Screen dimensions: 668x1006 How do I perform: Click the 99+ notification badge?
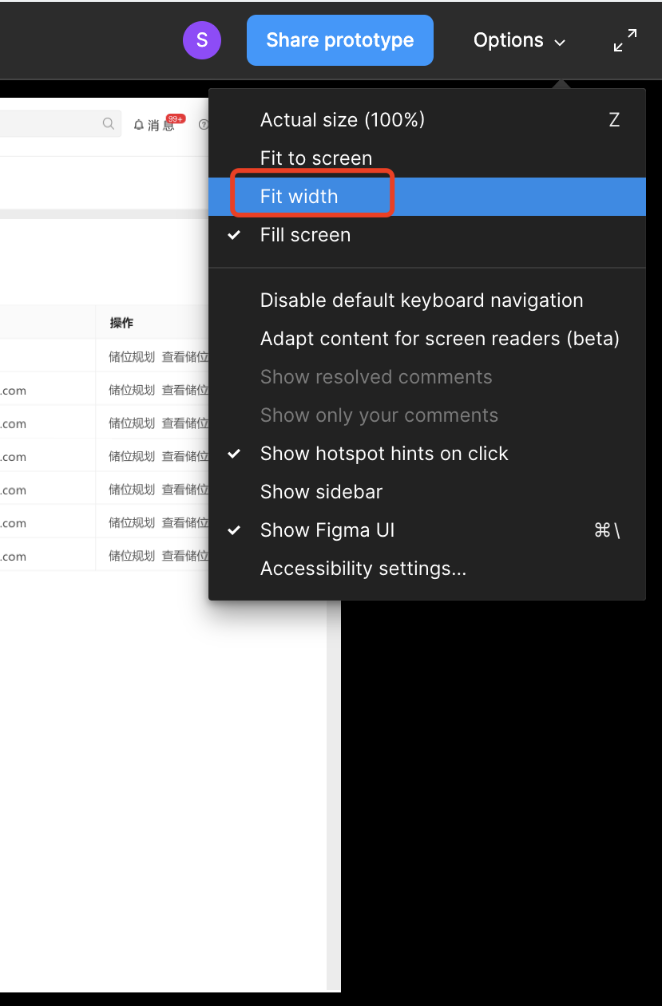(176, 118)
